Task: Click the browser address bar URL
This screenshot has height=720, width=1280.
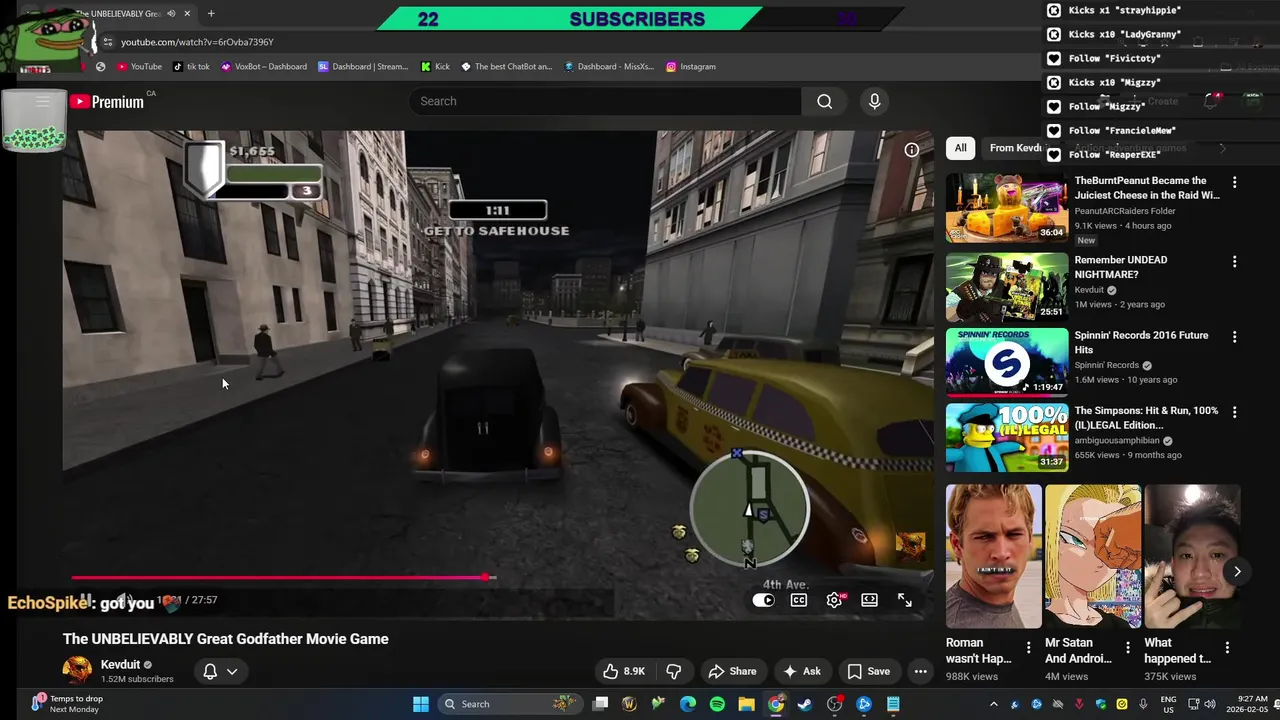Action: click(x=197, y=42)
